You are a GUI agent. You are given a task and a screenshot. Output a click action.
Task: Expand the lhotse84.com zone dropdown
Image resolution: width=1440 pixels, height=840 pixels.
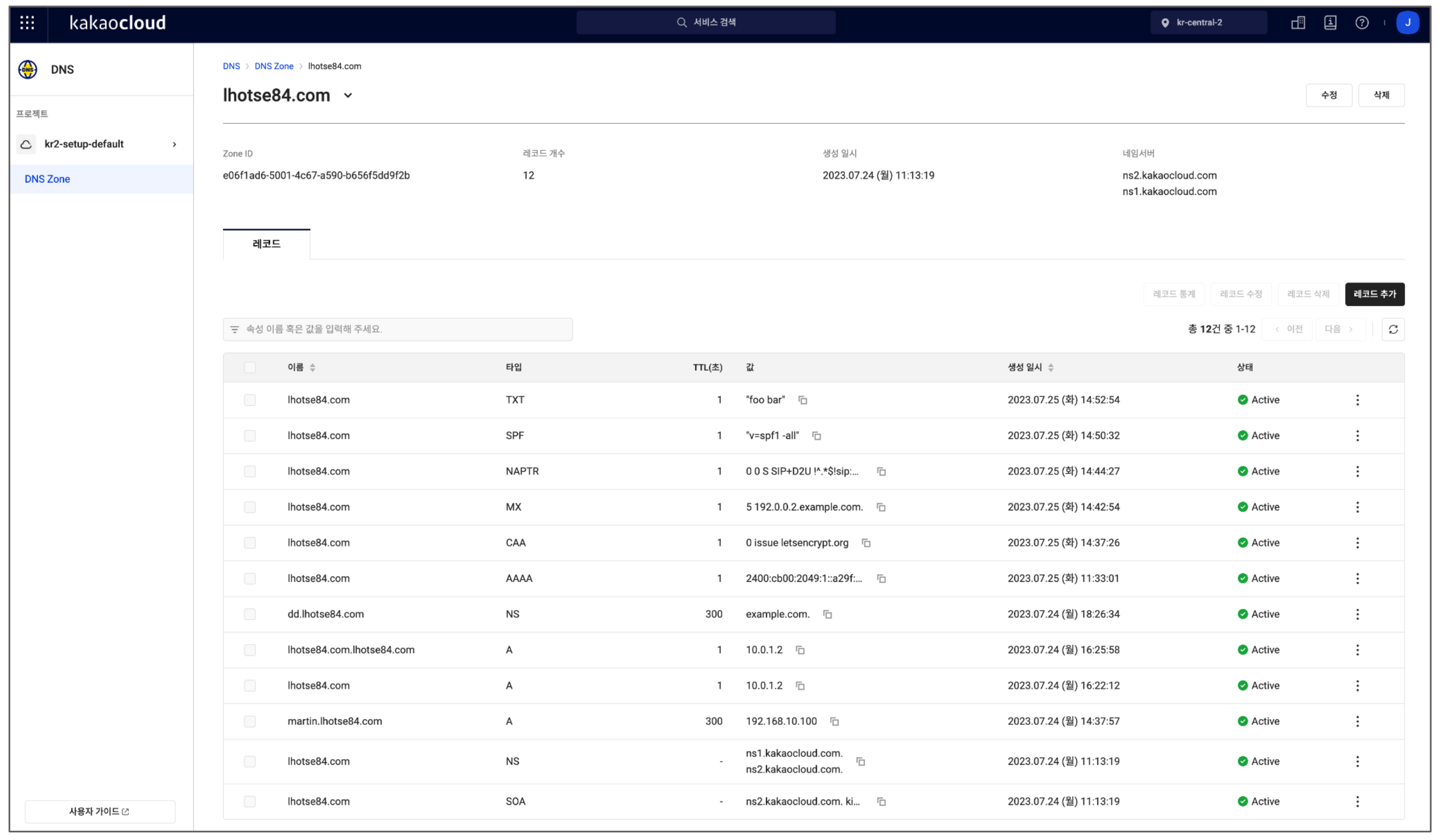(x=348, y=95)
